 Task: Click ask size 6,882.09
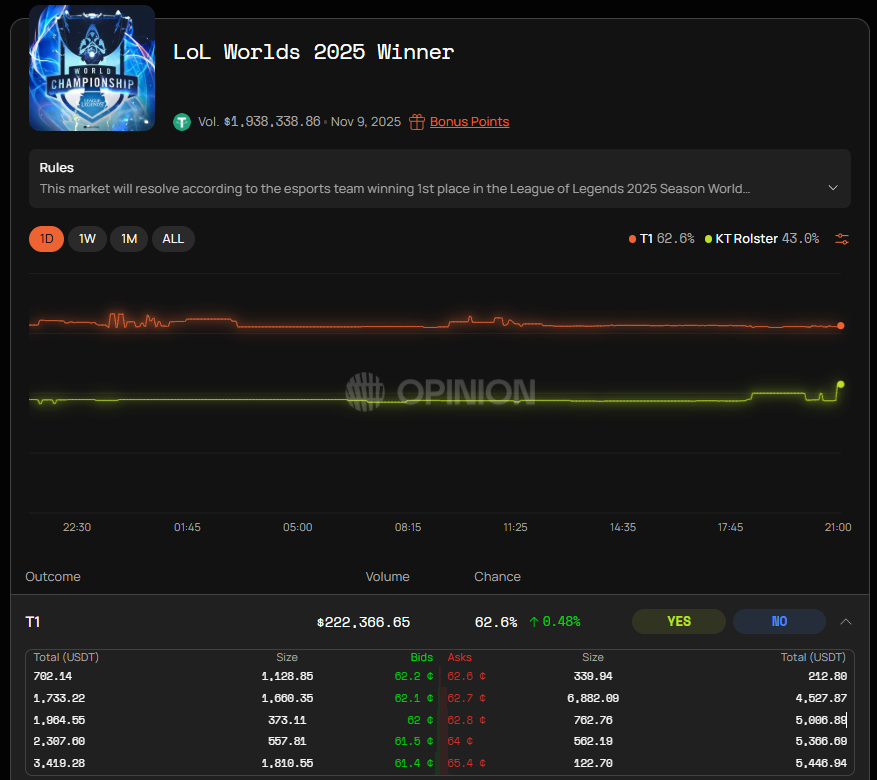click(x=593, y=698)
